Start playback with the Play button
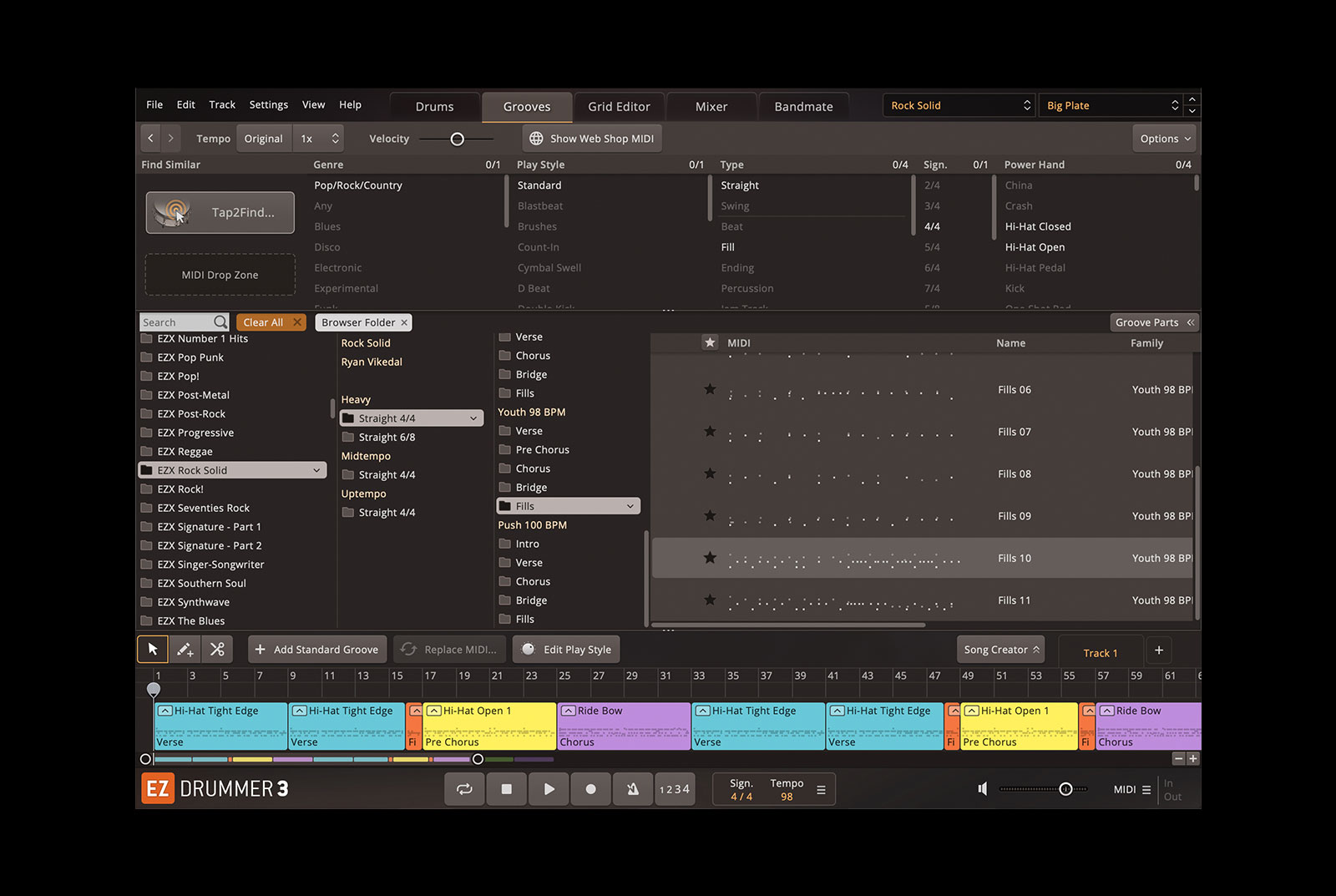Image resolution: width=1336 pixels, height=896 pixels. coord(549,789)
